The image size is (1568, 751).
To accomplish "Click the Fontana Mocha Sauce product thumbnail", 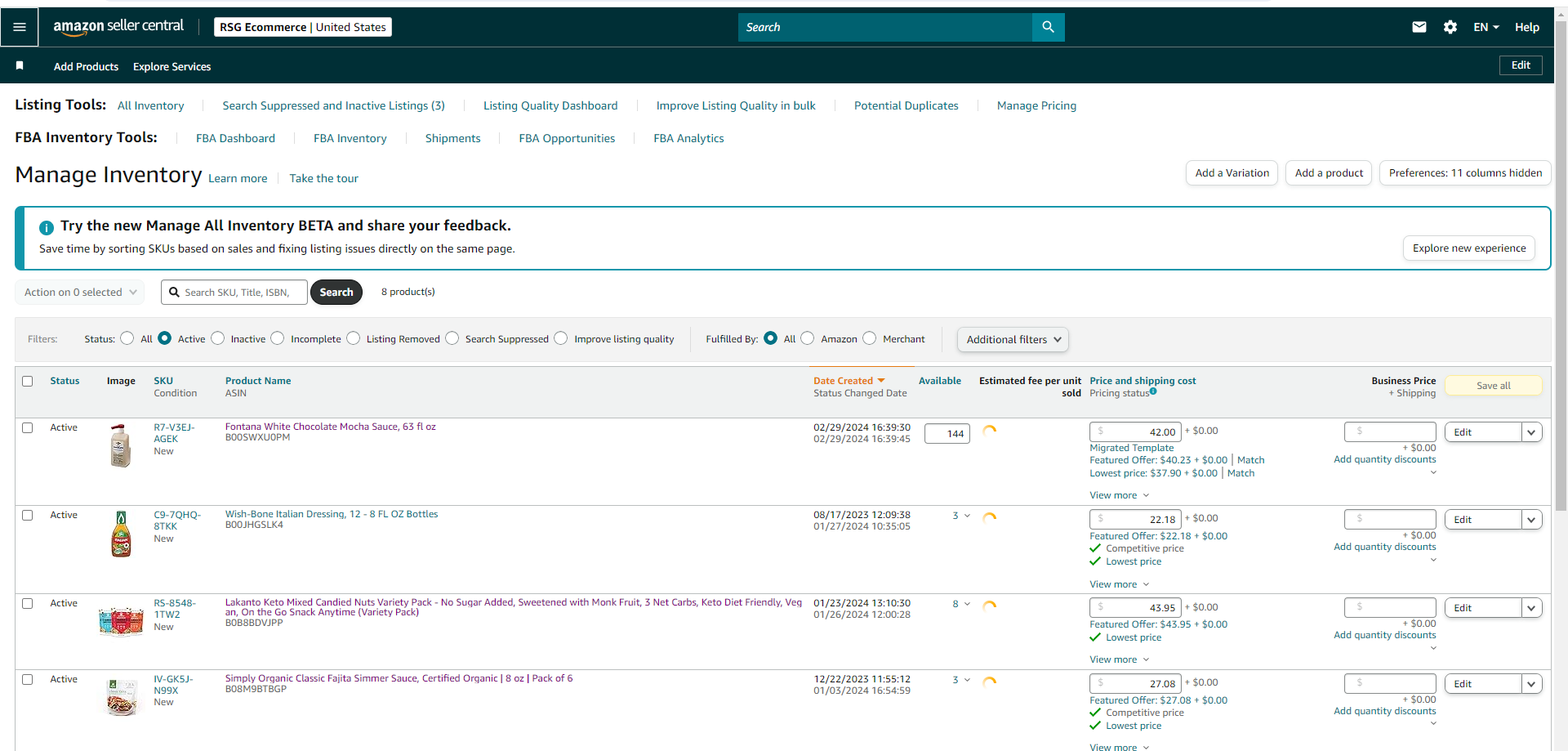I will click(x=121, y=445).
